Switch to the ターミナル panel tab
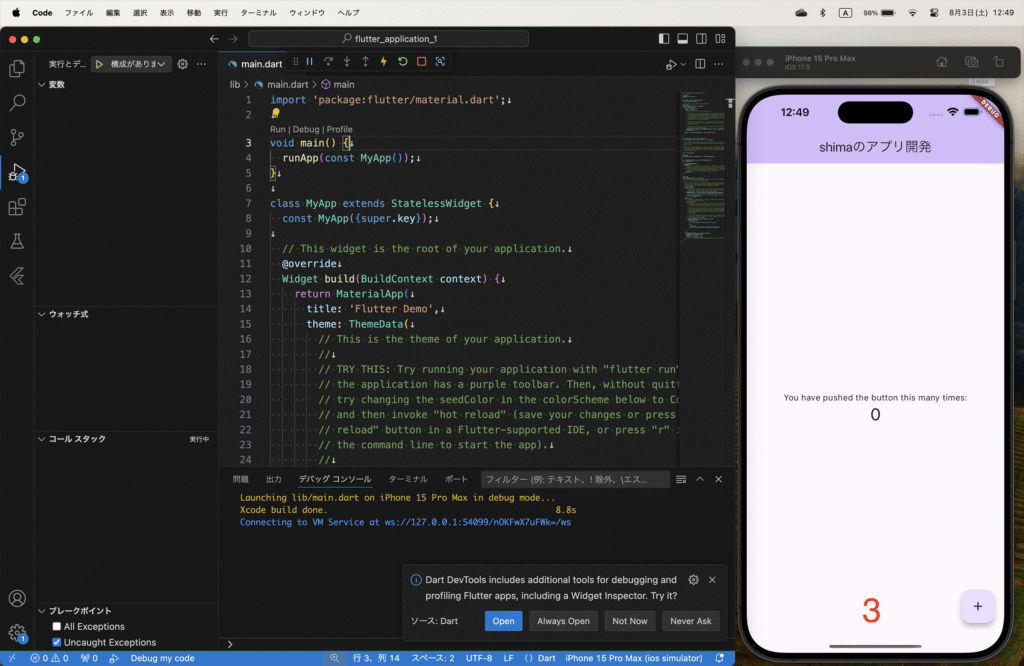Image resolution: width=1024 pixels, height=666 pixels. [408, 479]
